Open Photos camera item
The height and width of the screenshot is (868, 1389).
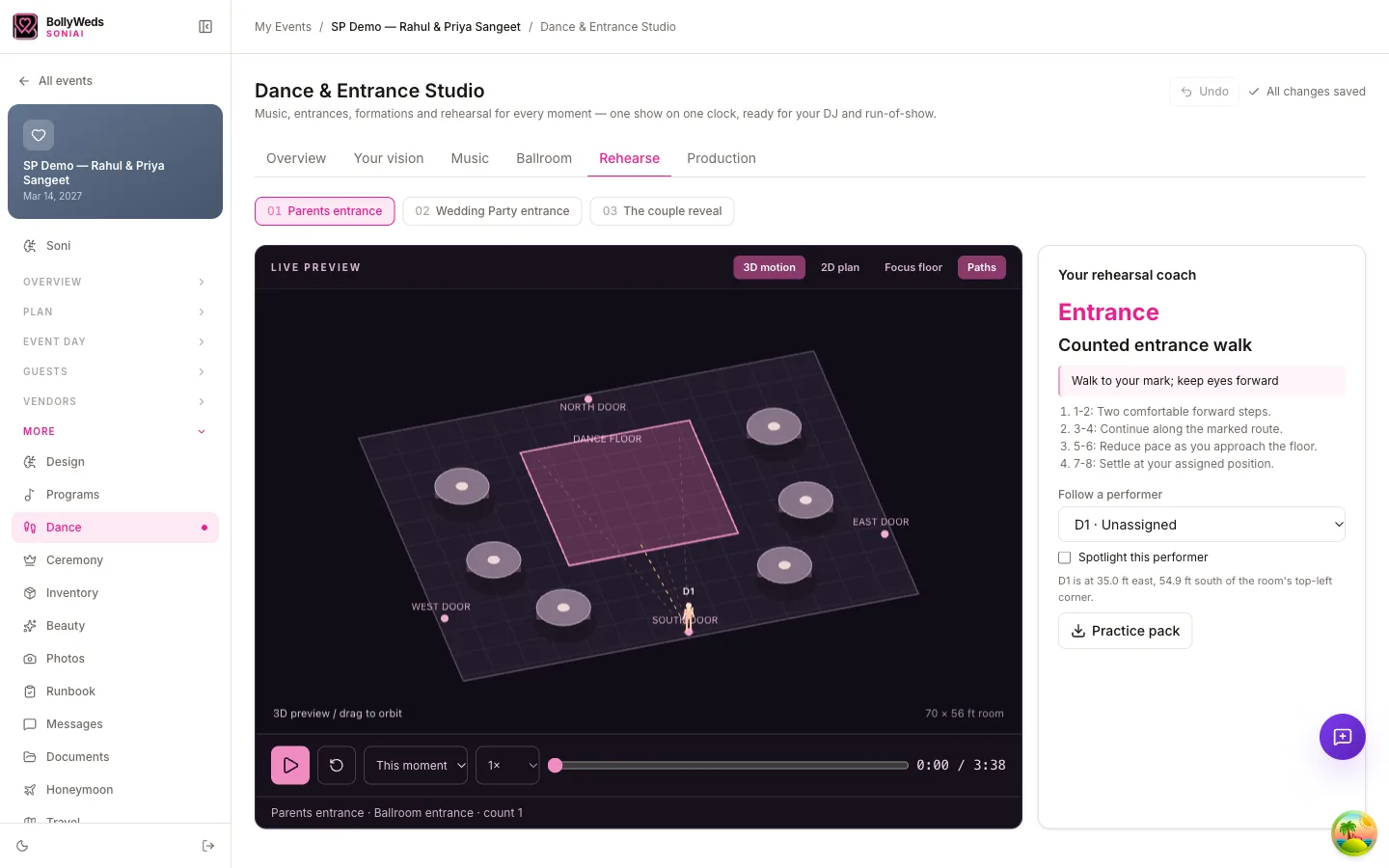115,659
